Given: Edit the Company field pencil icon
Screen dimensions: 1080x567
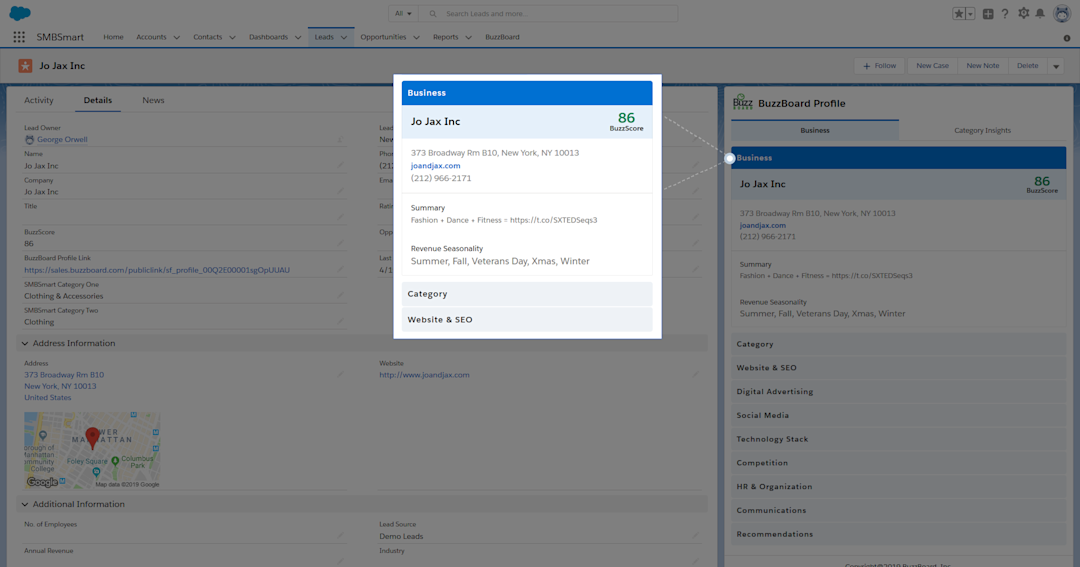Looking at the screenshot, I should [340, 192].
